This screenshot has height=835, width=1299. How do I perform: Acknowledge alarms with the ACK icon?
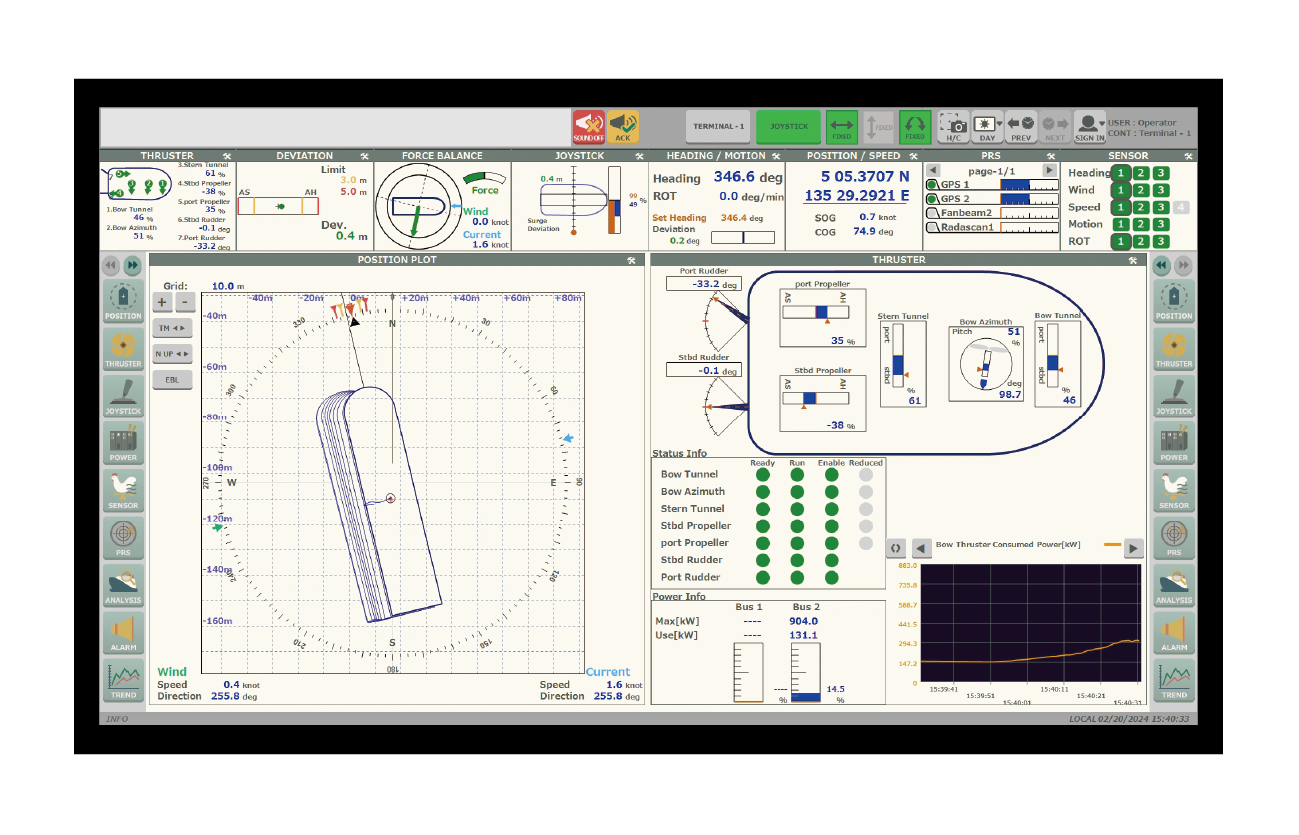623,127
